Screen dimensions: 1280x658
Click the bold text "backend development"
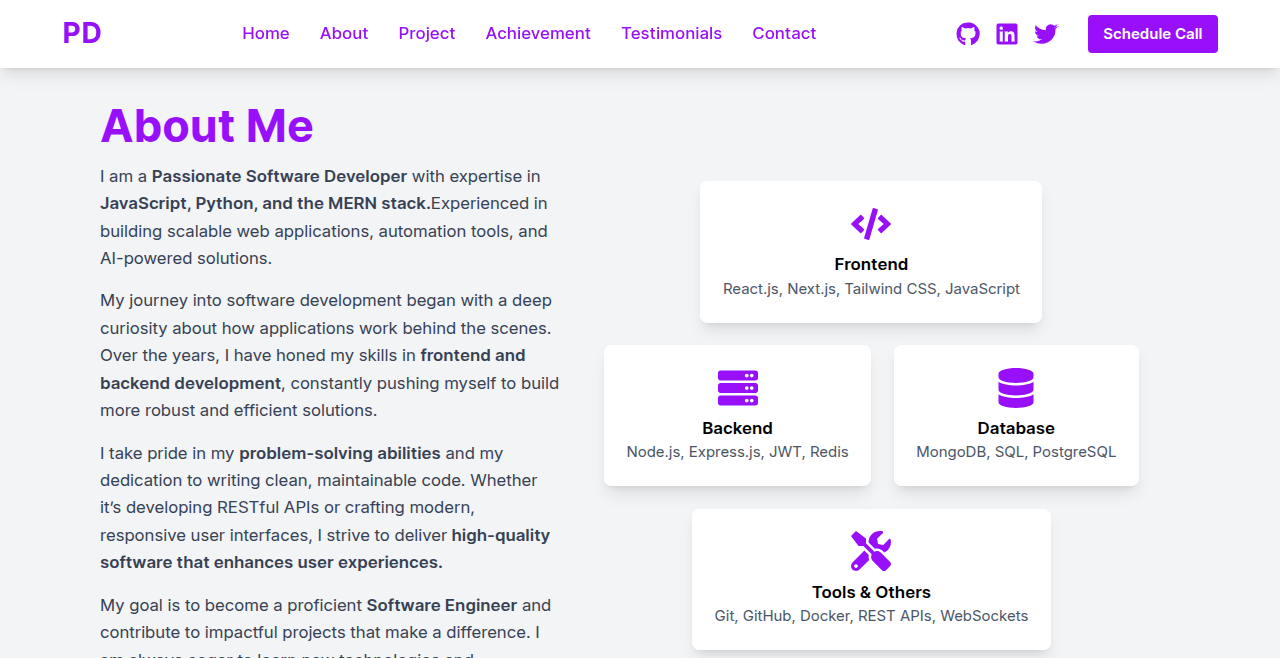191,383
